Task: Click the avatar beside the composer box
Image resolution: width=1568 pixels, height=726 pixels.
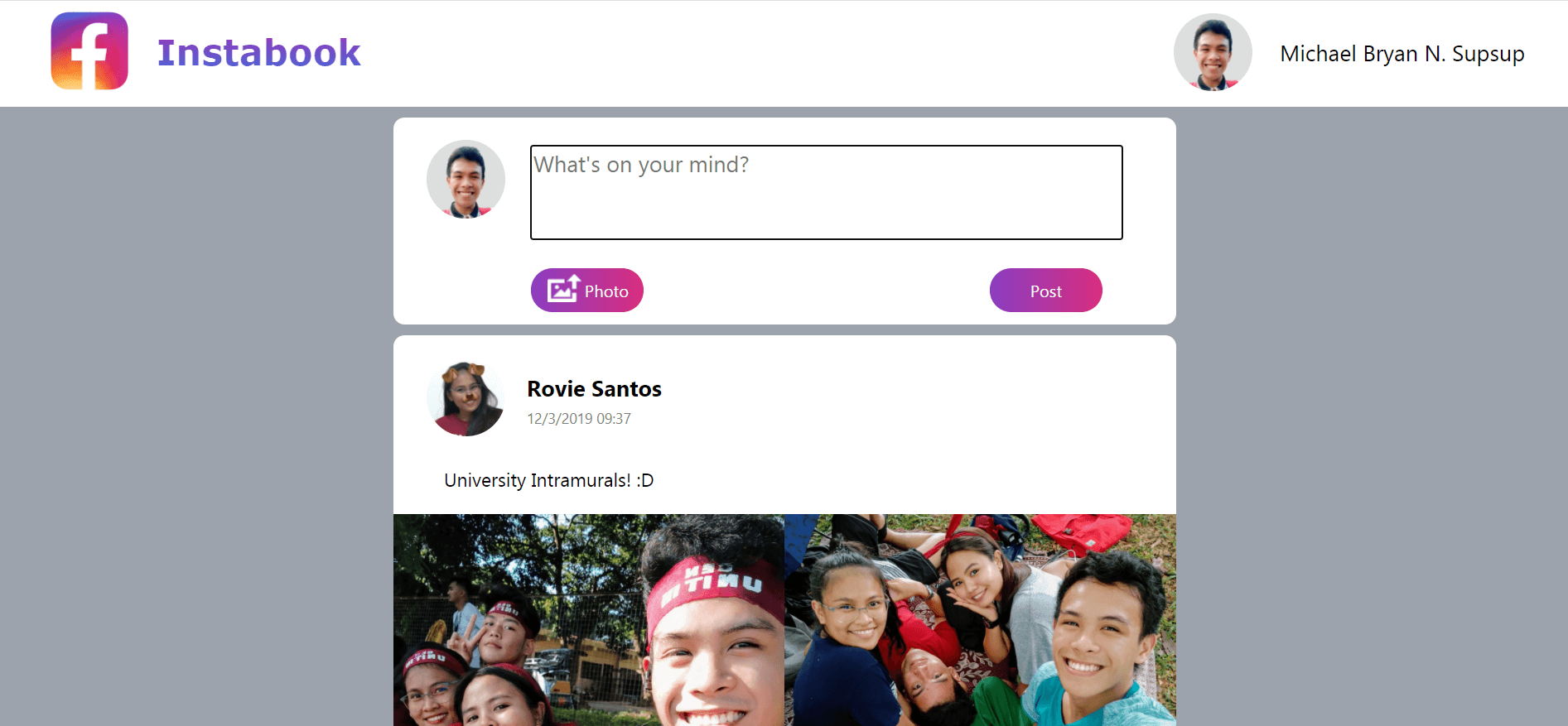Action: [x=466, y=179]
